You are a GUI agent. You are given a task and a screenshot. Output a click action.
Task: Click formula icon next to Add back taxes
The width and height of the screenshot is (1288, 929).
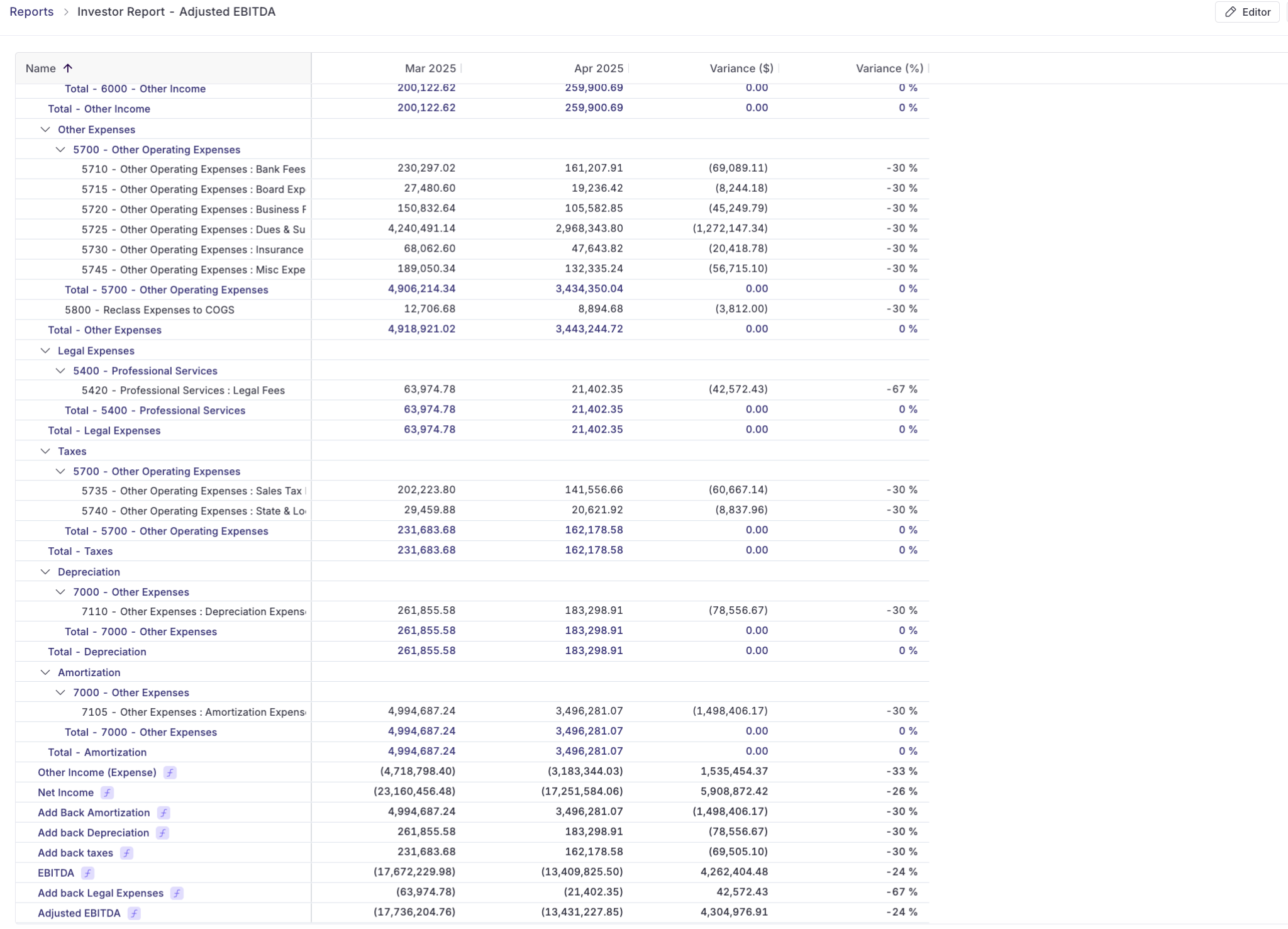click(126, 853)
